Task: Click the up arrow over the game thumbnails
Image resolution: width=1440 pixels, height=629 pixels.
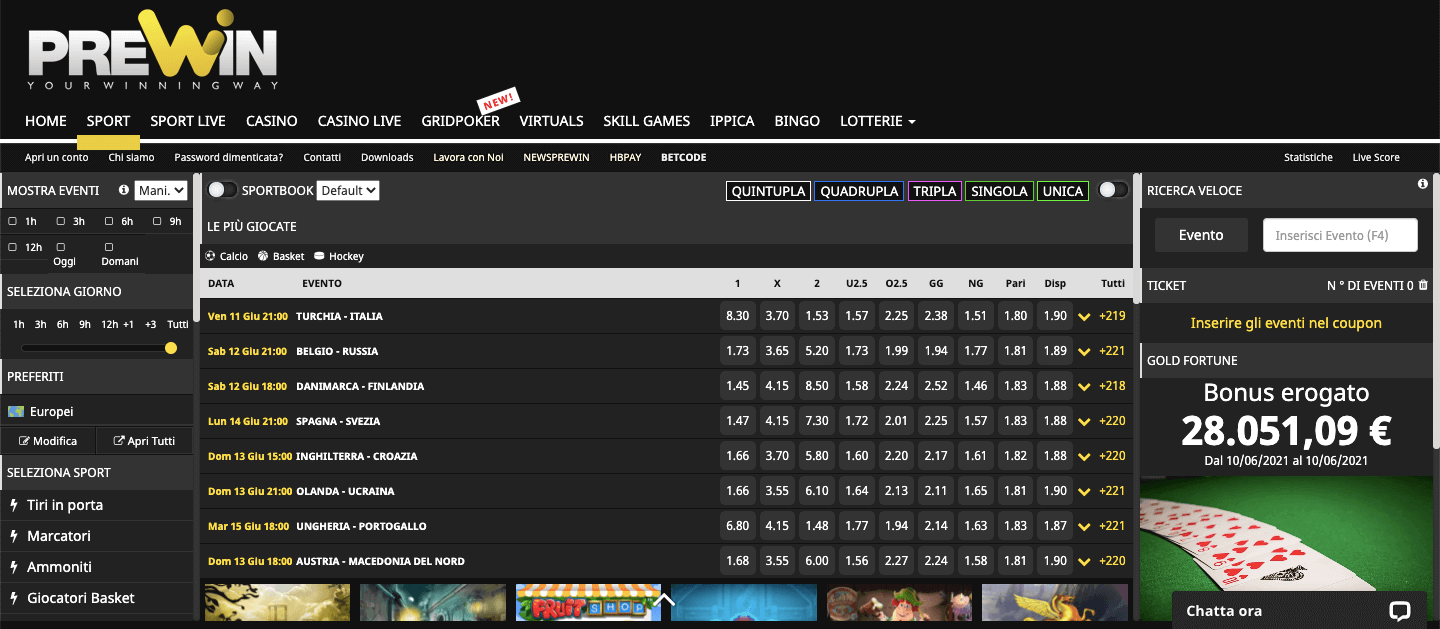Action: (x=665, y=600)
